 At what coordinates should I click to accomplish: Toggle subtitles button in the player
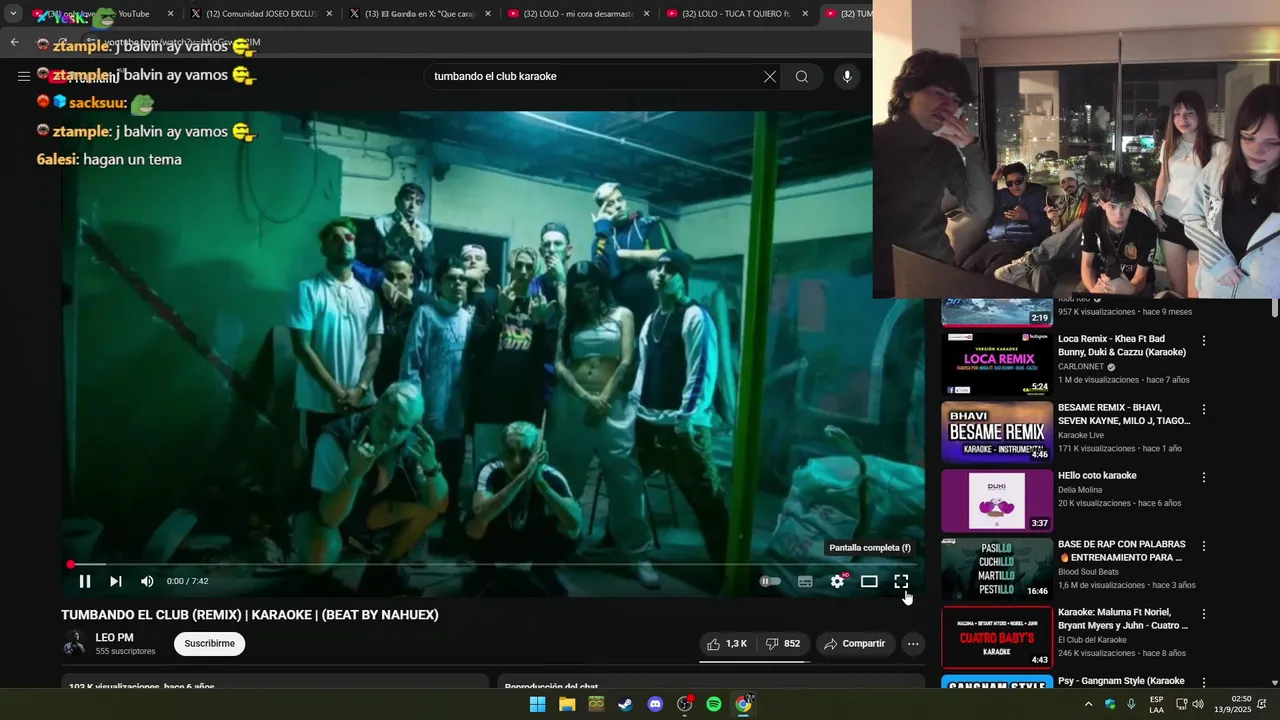pyautogui.click(x=805, y=581)
